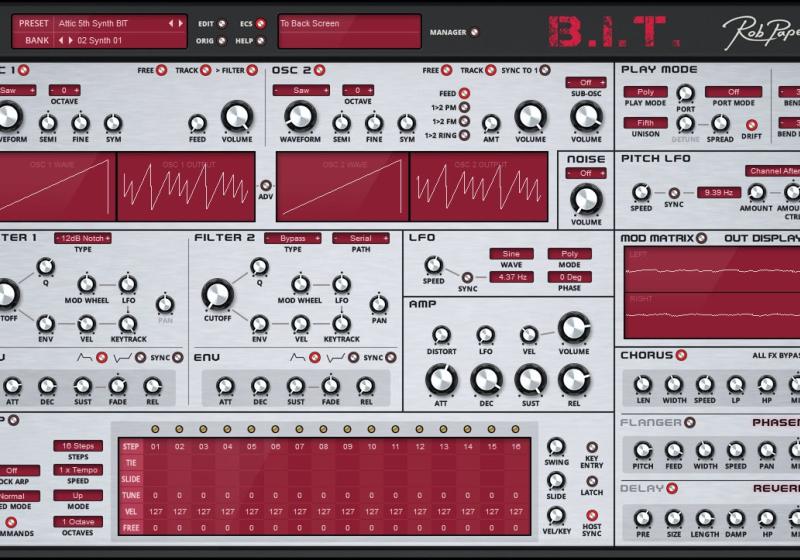Image resolution: width=800 pixels, height=560 pixels.
Task: Open the OSC 2 octave selector
Action: (x=358, y=90)
